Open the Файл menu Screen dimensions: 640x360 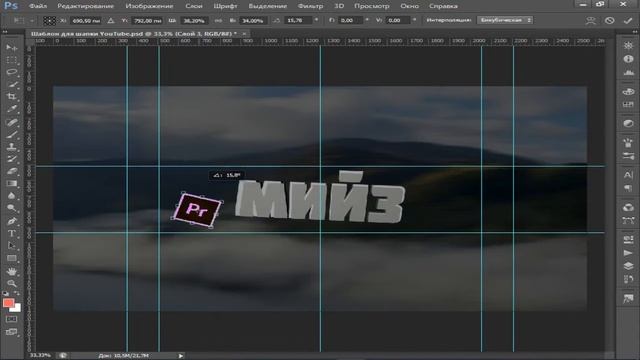[x=38, y=6]
